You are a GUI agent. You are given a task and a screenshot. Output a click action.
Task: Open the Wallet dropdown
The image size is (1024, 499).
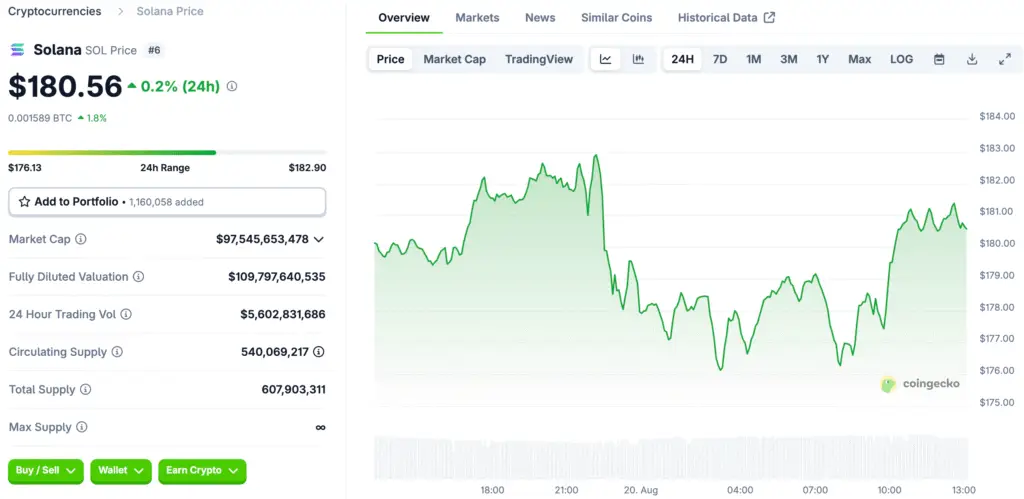(x=121, y=471)
